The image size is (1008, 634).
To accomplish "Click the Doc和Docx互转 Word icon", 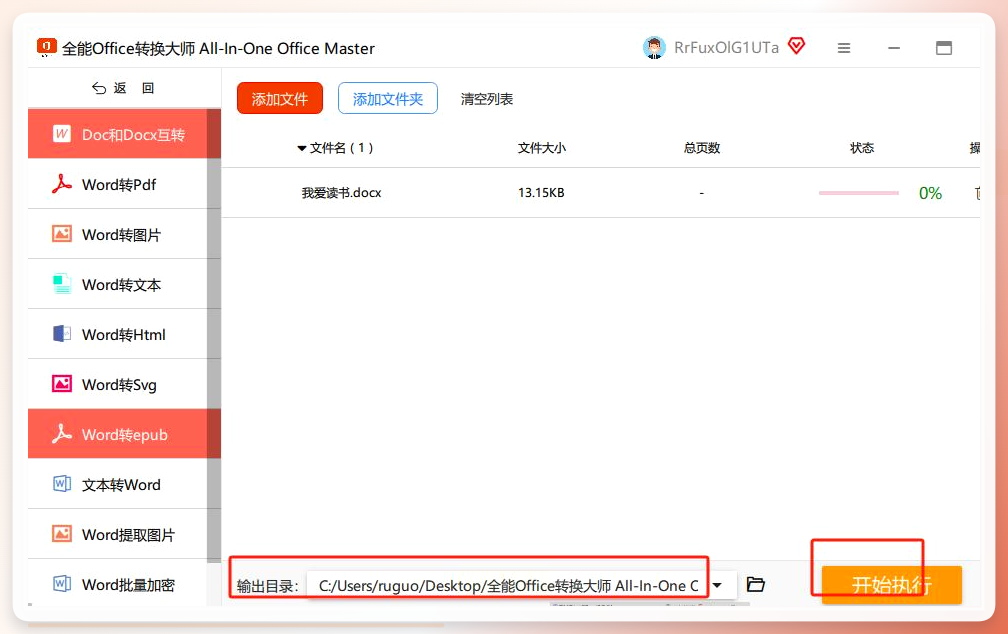I will [x=62, y=134].
